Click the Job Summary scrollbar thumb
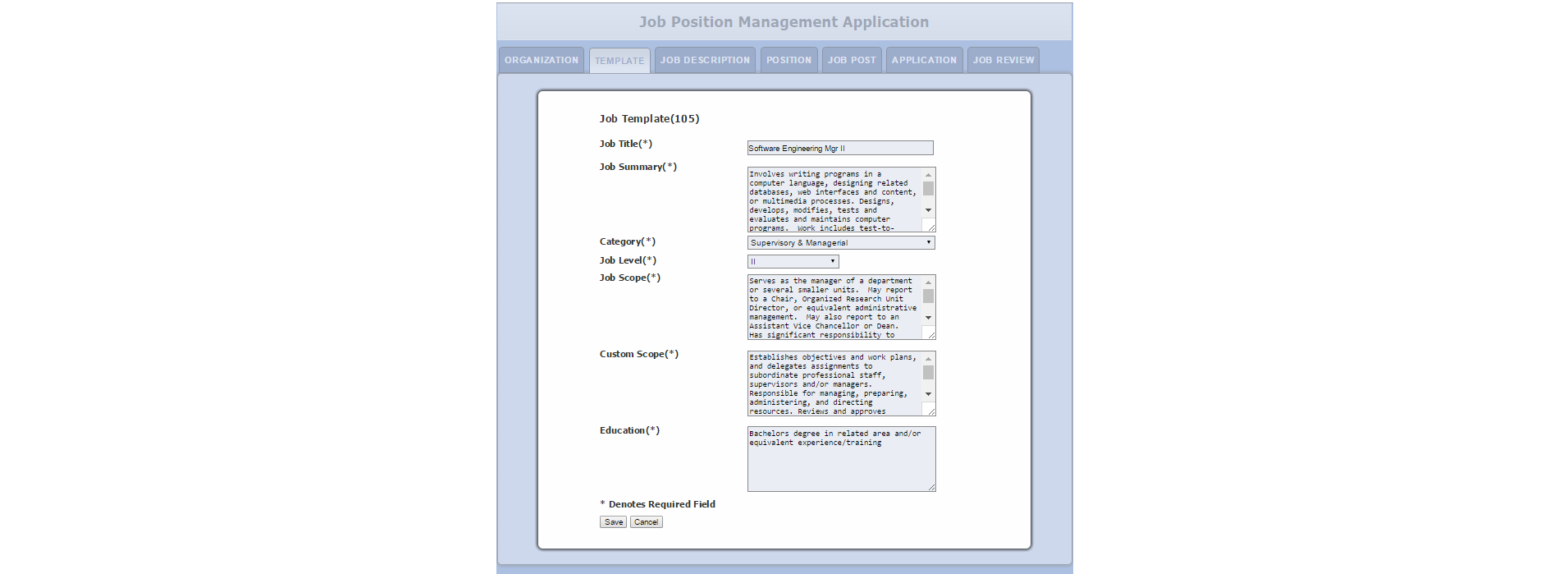Viewport: 1568px width, 574px height. (x=929, y=188)
